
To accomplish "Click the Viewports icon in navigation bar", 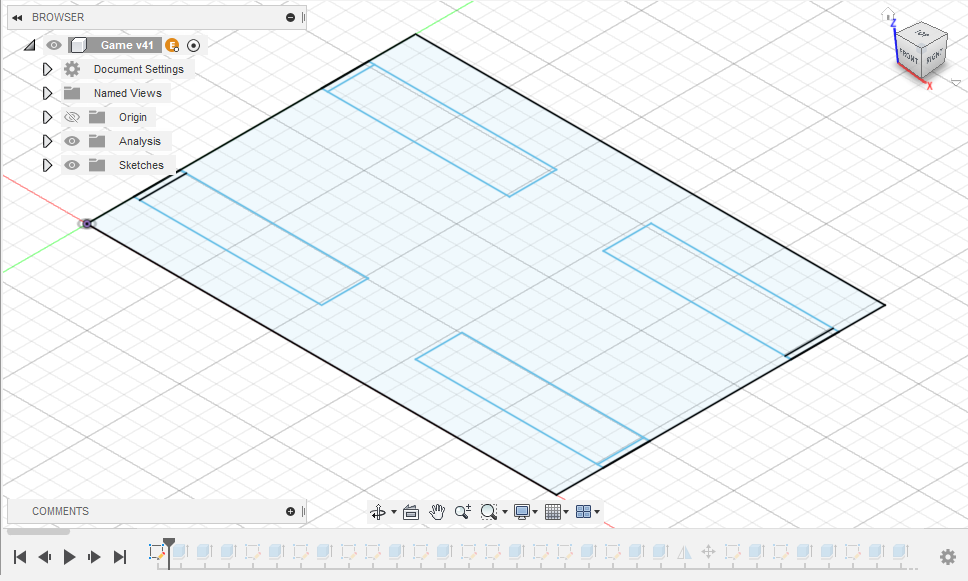I will click(x=586, y=511).
